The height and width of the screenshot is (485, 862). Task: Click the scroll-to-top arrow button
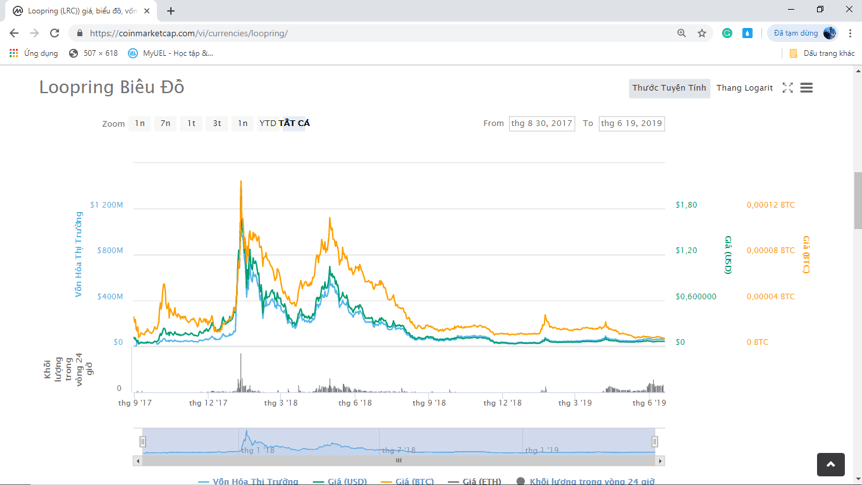point(831,465)
